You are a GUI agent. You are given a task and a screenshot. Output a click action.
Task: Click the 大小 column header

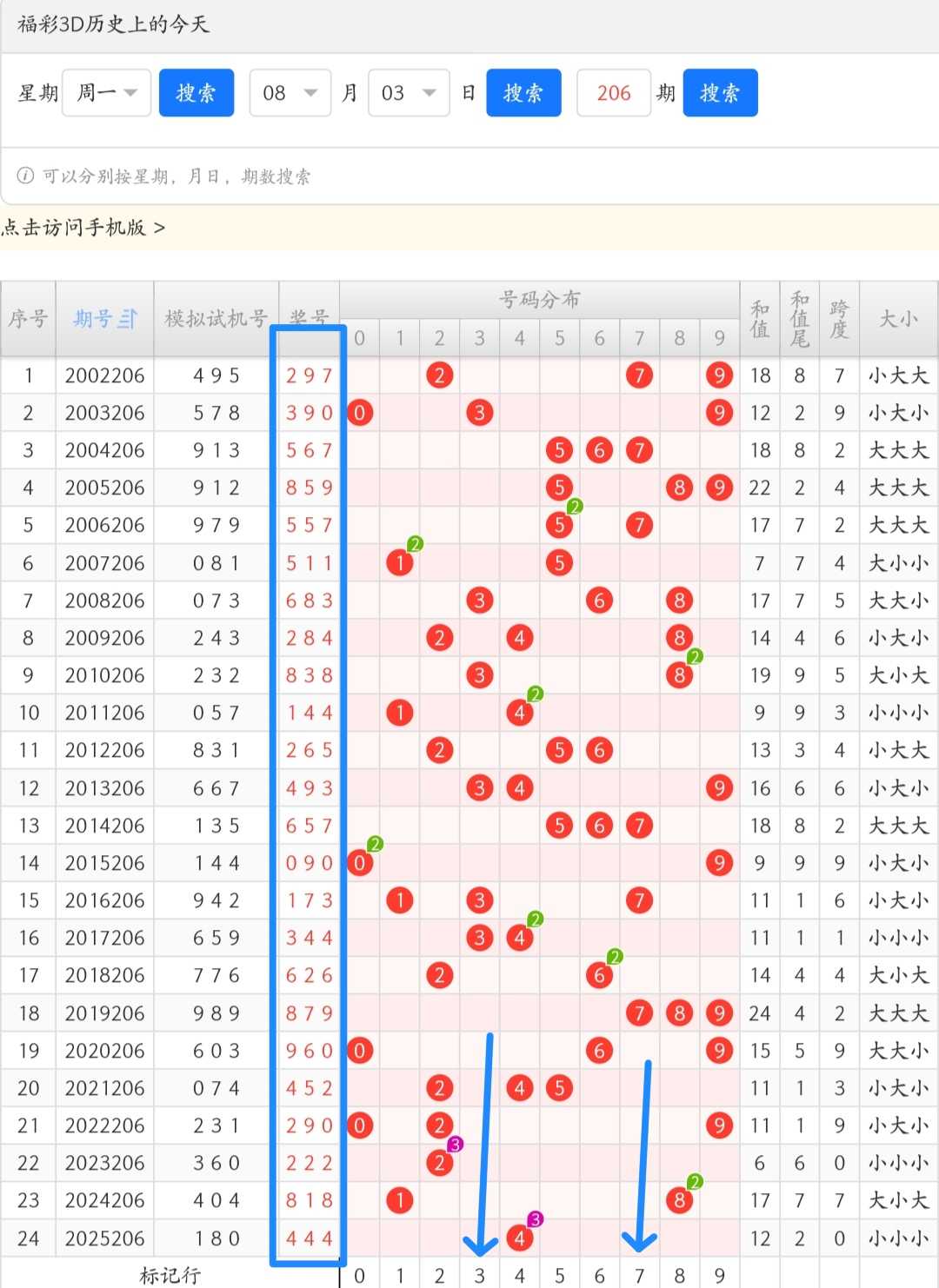(899, 319)
